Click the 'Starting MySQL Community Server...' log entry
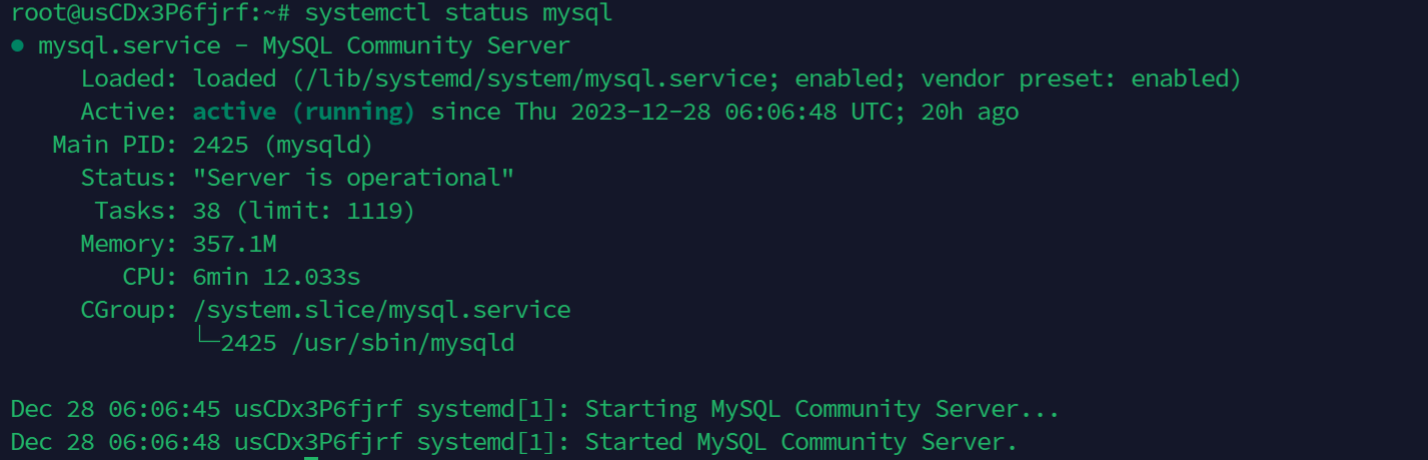 821,409
